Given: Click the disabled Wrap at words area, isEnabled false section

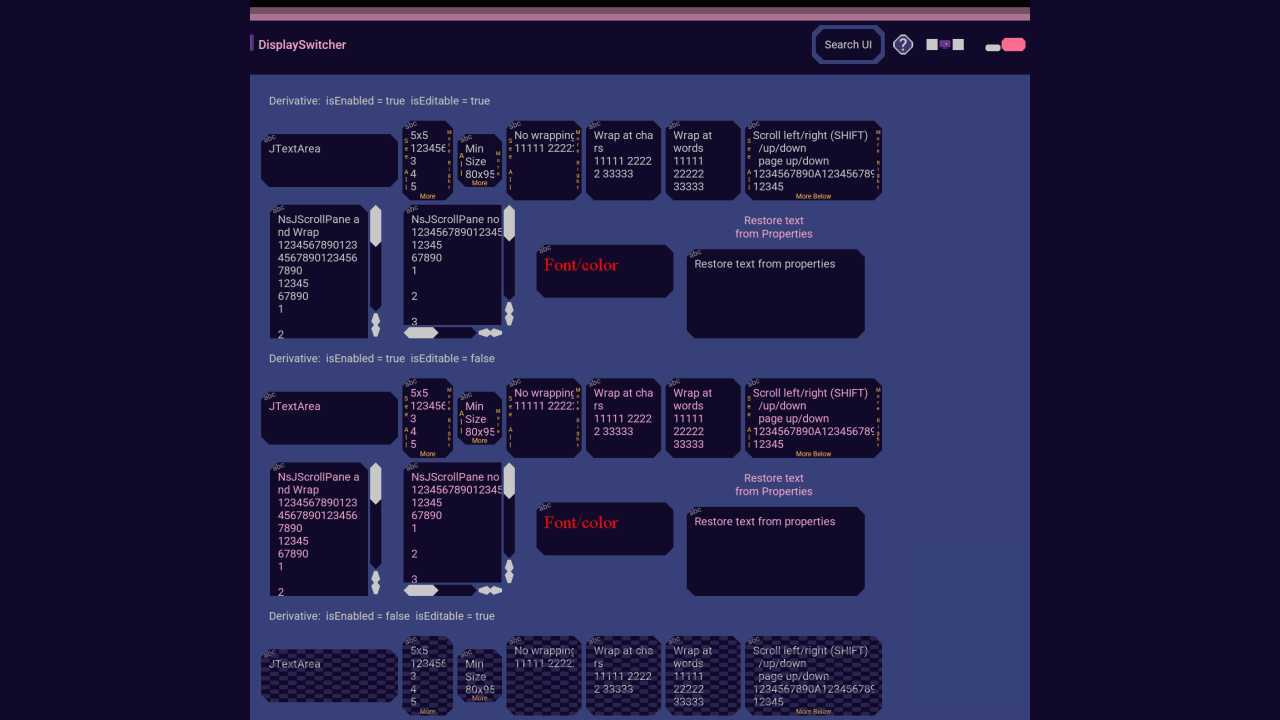Looking at the screenshot, I should [x=703, y=676].
